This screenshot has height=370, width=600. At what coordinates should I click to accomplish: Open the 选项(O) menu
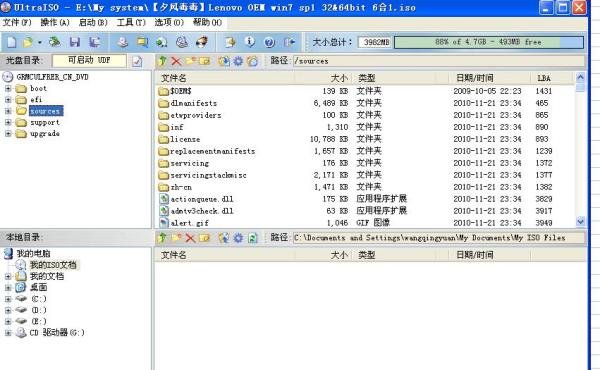point(169,22)
